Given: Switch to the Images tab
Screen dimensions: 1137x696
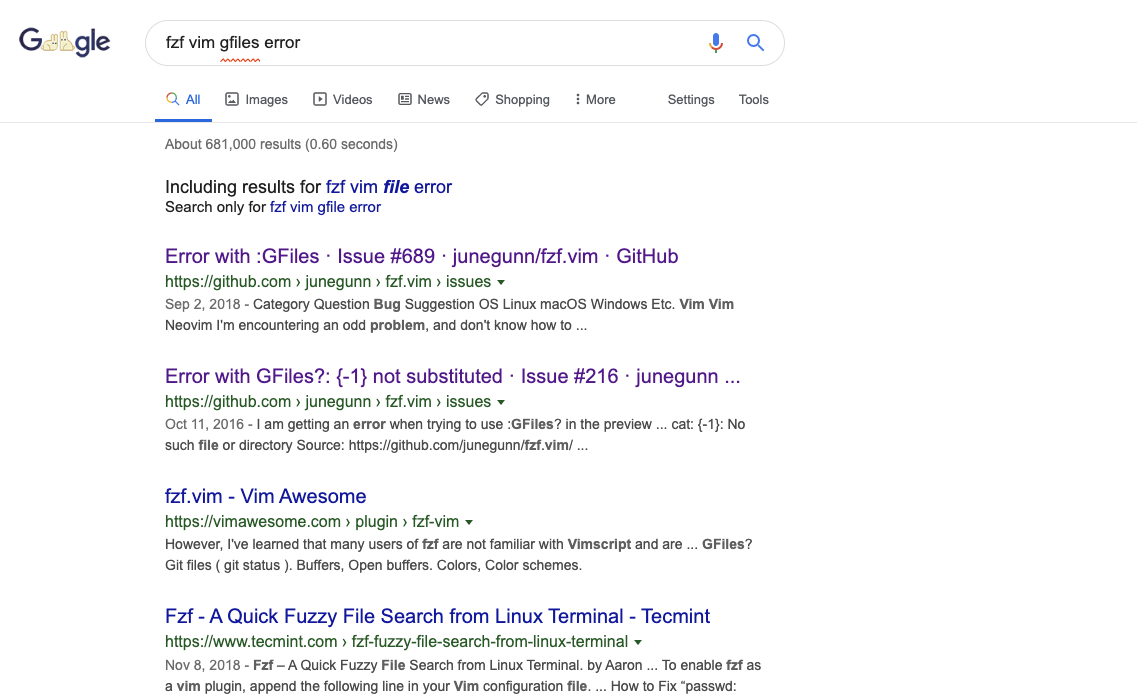Looking at the screenshot, I should click(256, 99).
